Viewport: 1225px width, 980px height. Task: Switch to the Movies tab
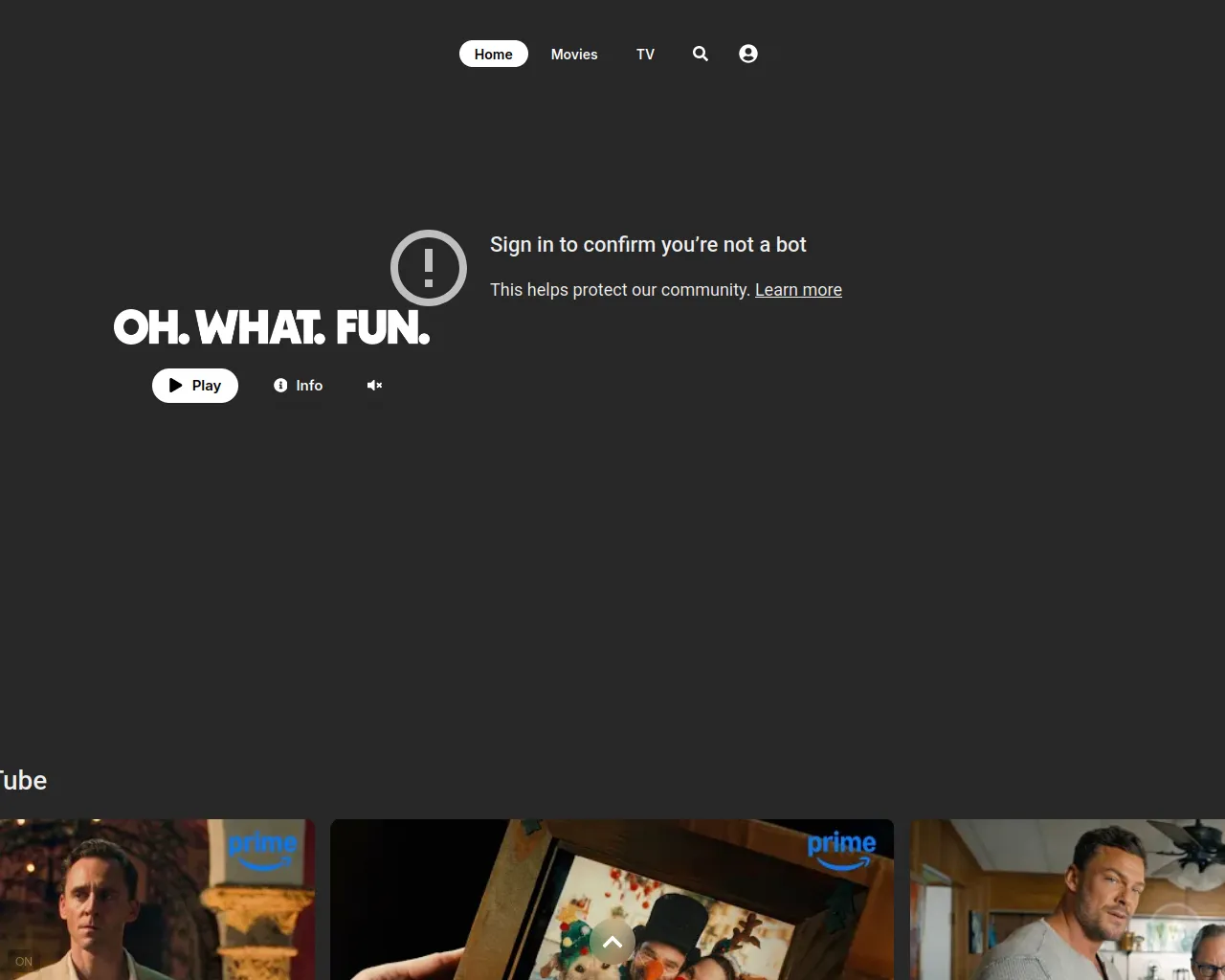[574, 54]
